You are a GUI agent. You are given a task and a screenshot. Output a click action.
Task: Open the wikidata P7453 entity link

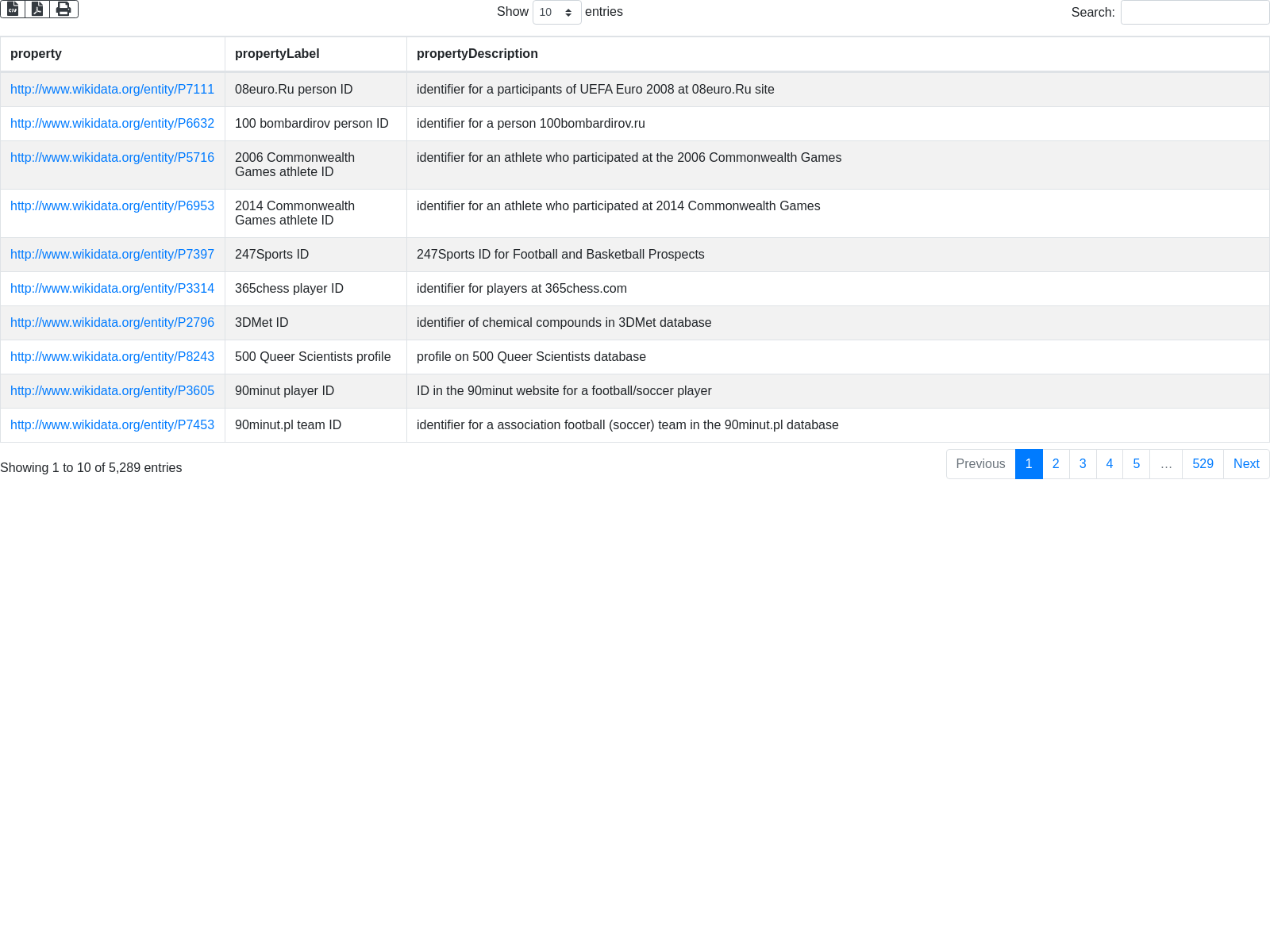tap(112, 425)
